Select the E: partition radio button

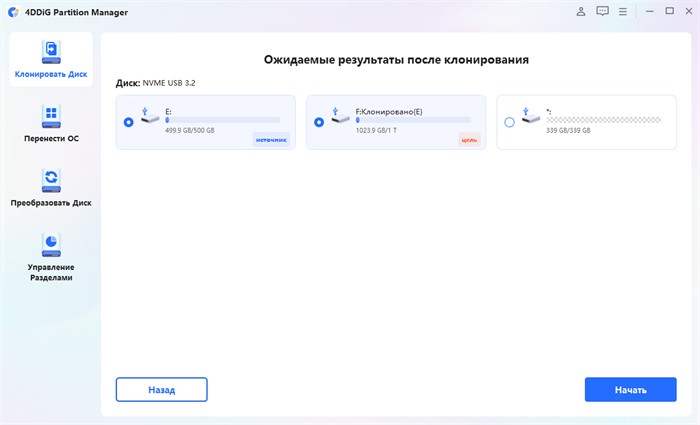(x=128, y=122)
